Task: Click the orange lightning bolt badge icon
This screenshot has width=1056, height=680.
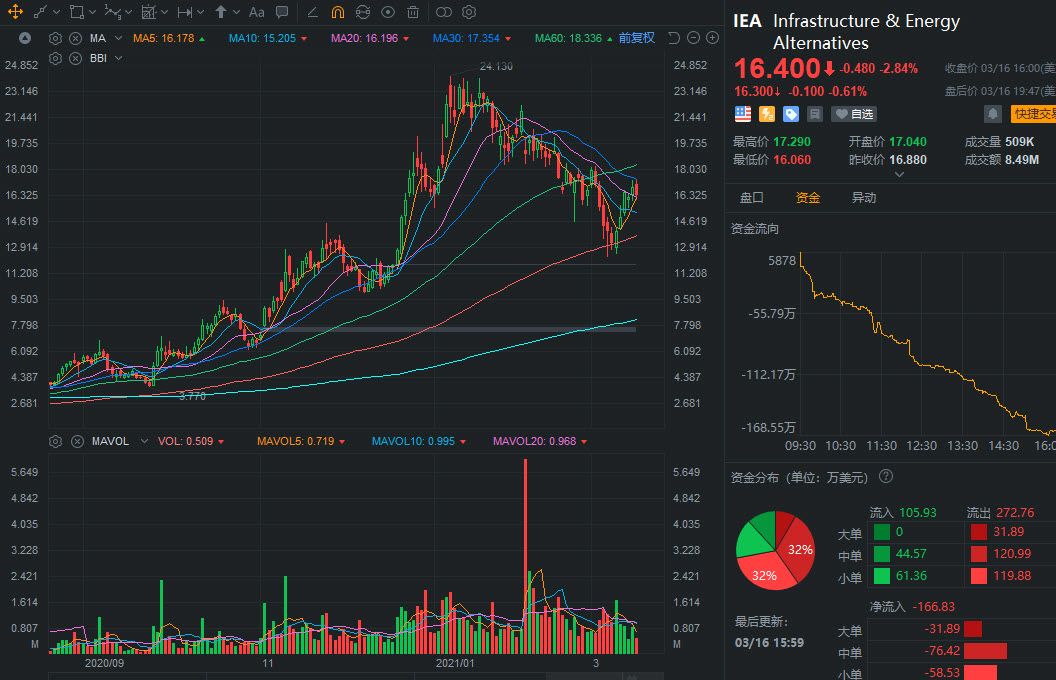Action: point(767,114)
